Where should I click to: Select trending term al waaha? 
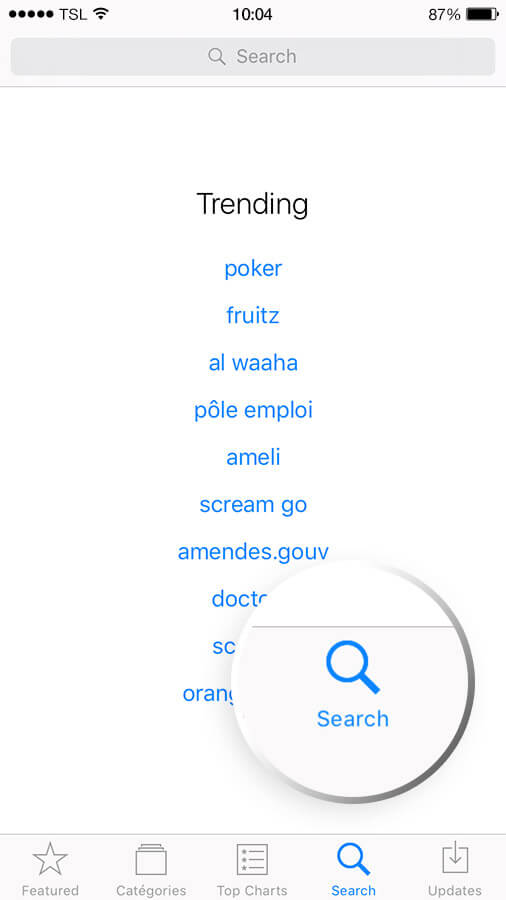[x=253, y=363]
